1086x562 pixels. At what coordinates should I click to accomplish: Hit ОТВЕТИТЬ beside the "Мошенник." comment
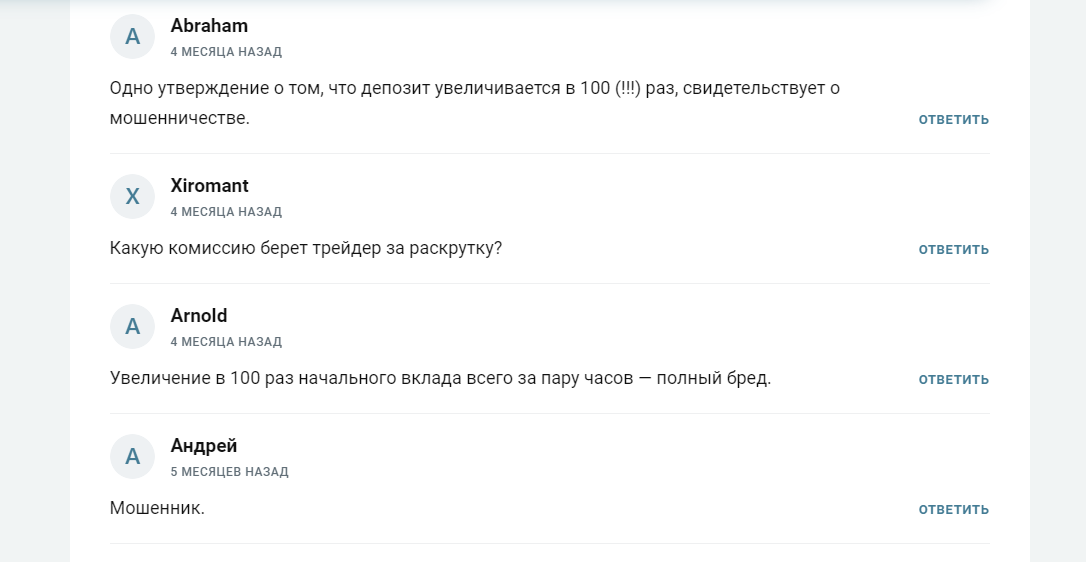click(953, 510)
